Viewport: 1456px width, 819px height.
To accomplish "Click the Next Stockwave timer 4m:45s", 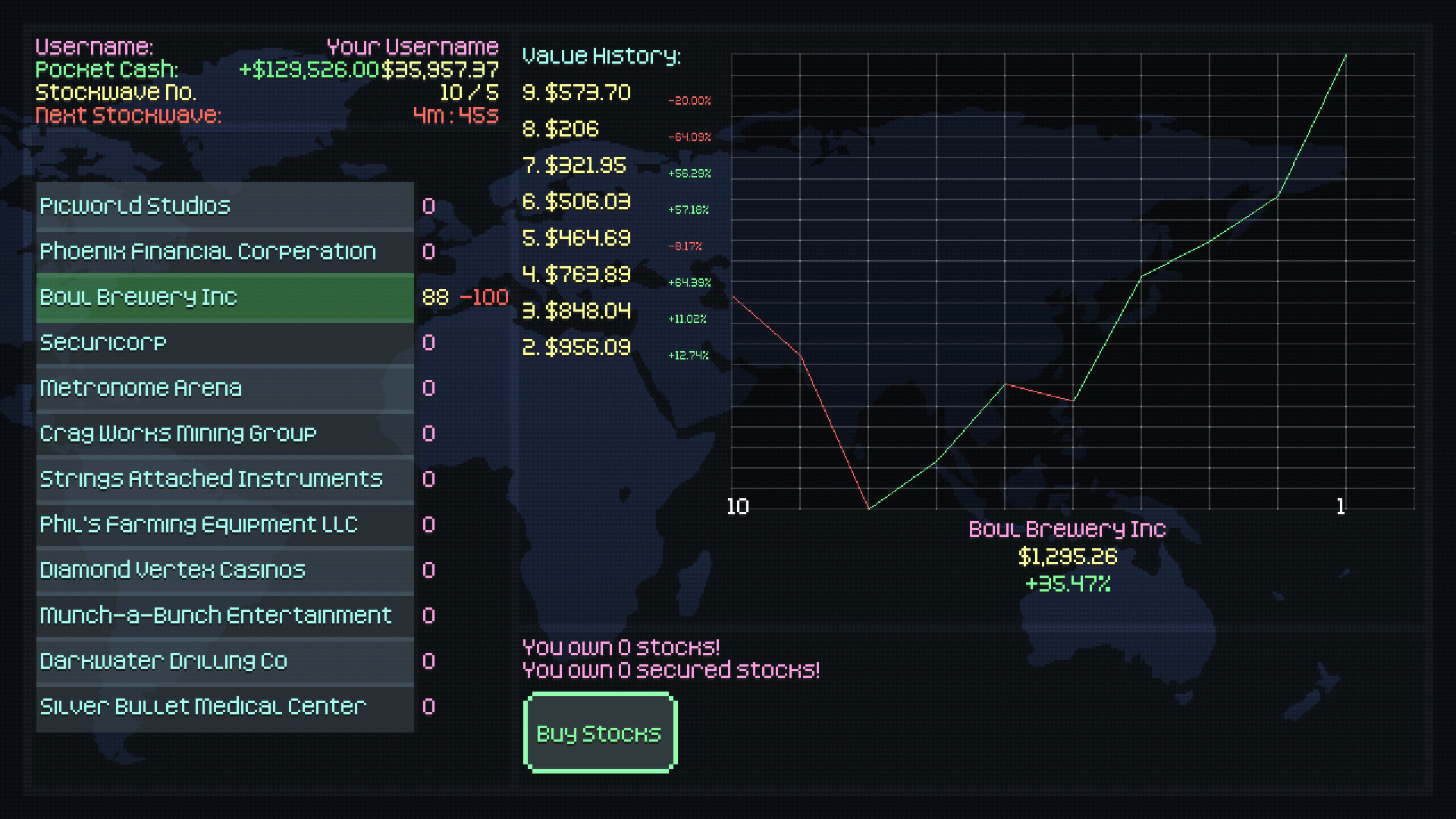I will [x=455, y=115].
